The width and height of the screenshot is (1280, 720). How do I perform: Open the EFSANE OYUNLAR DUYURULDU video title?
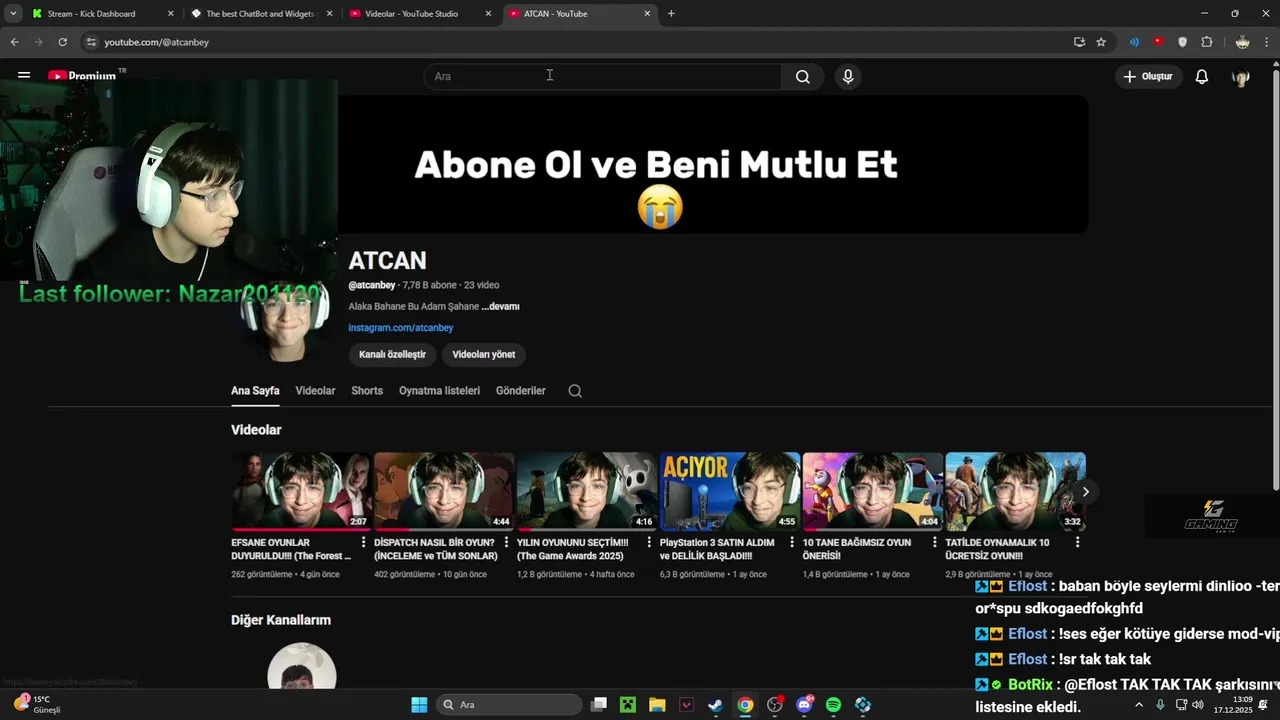click(x=291, y=549)
